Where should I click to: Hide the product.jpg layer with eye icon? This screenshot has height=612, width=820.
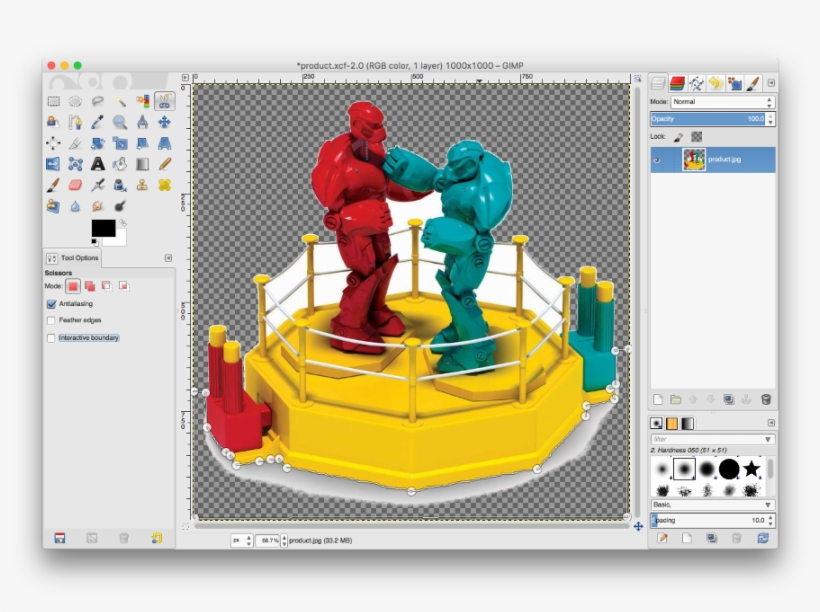pyautogui.click(x=657, y=159)
